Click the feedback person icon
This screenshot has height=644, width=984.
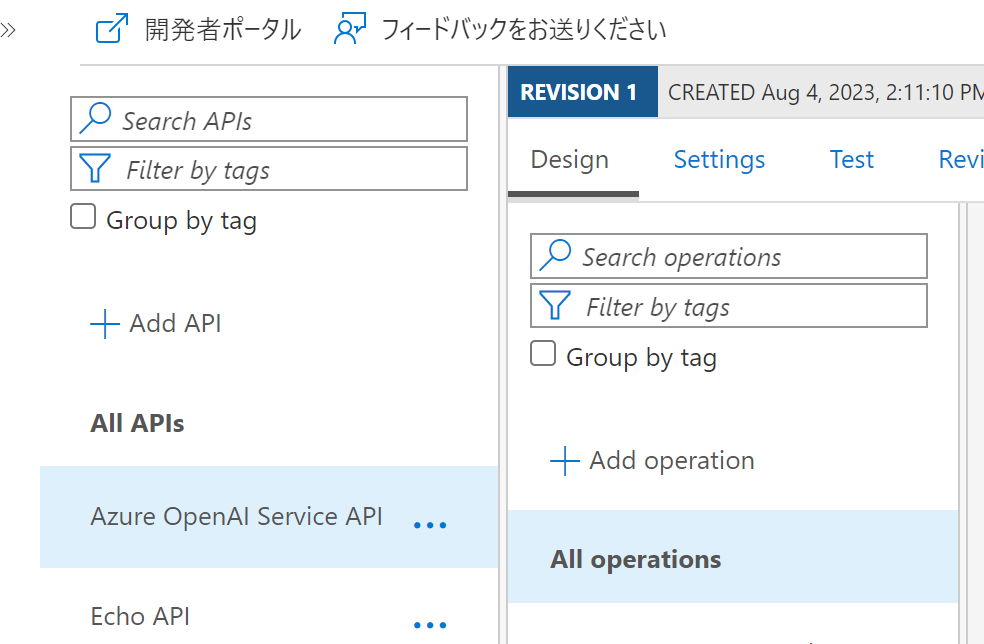point(350,29)
